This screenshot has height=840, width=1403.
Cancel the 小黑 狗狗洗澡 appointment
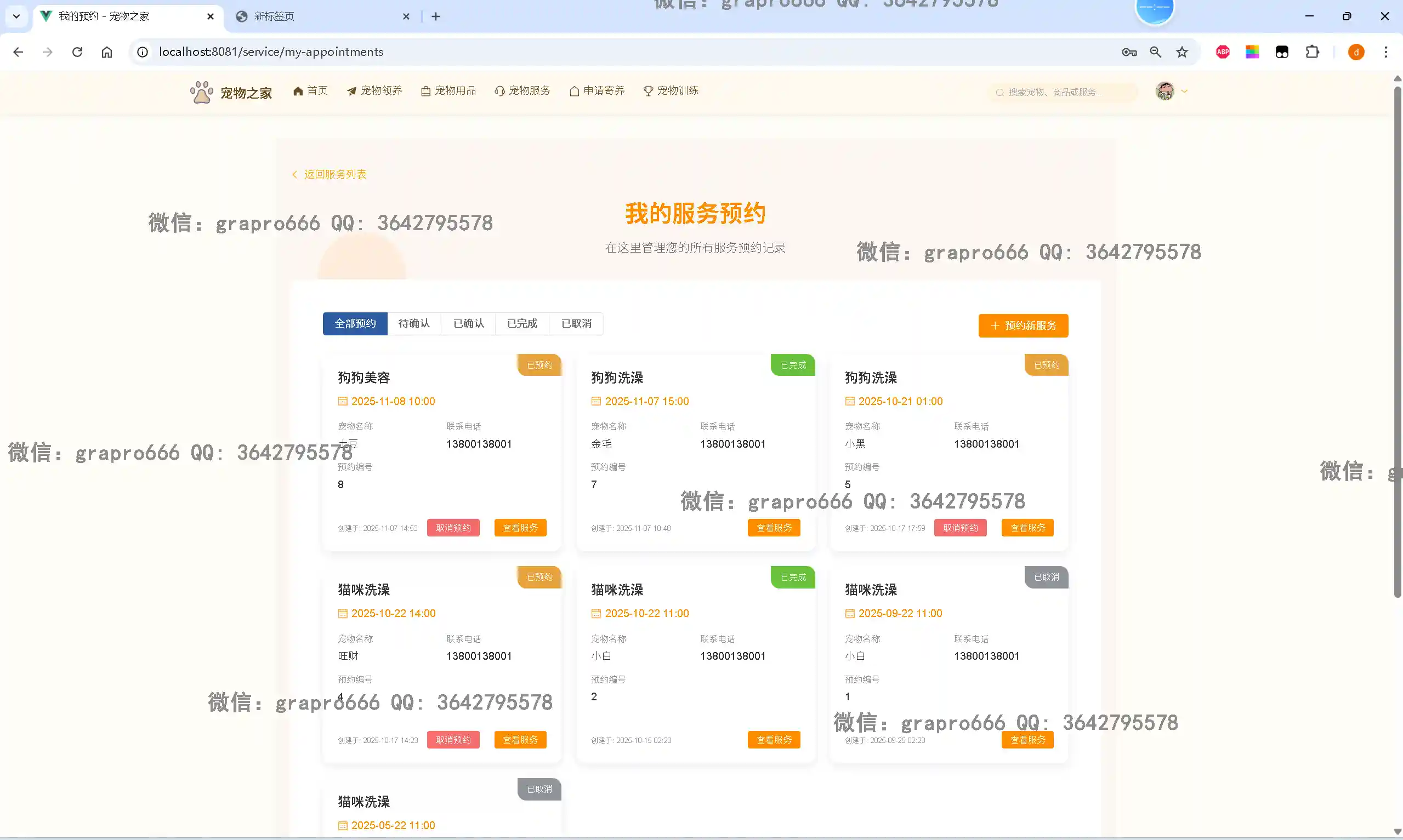coord(960,528)
